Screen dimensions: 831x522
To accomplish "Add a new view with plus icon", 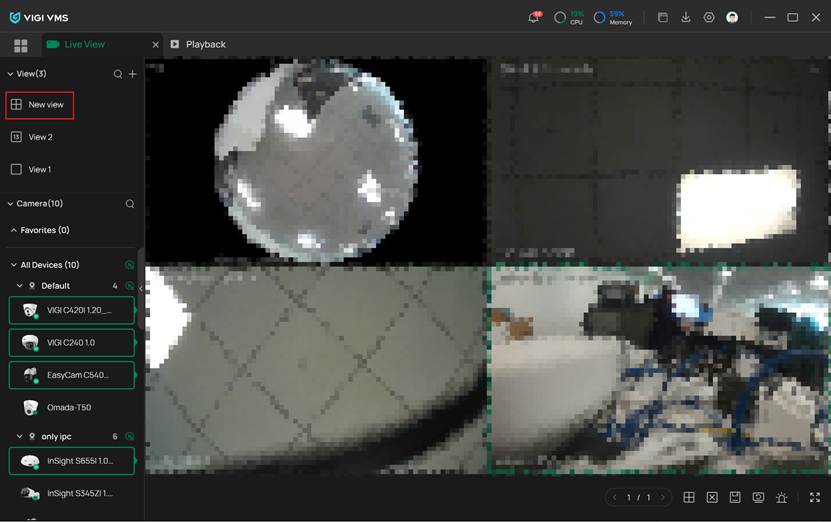I will [132, 74].
